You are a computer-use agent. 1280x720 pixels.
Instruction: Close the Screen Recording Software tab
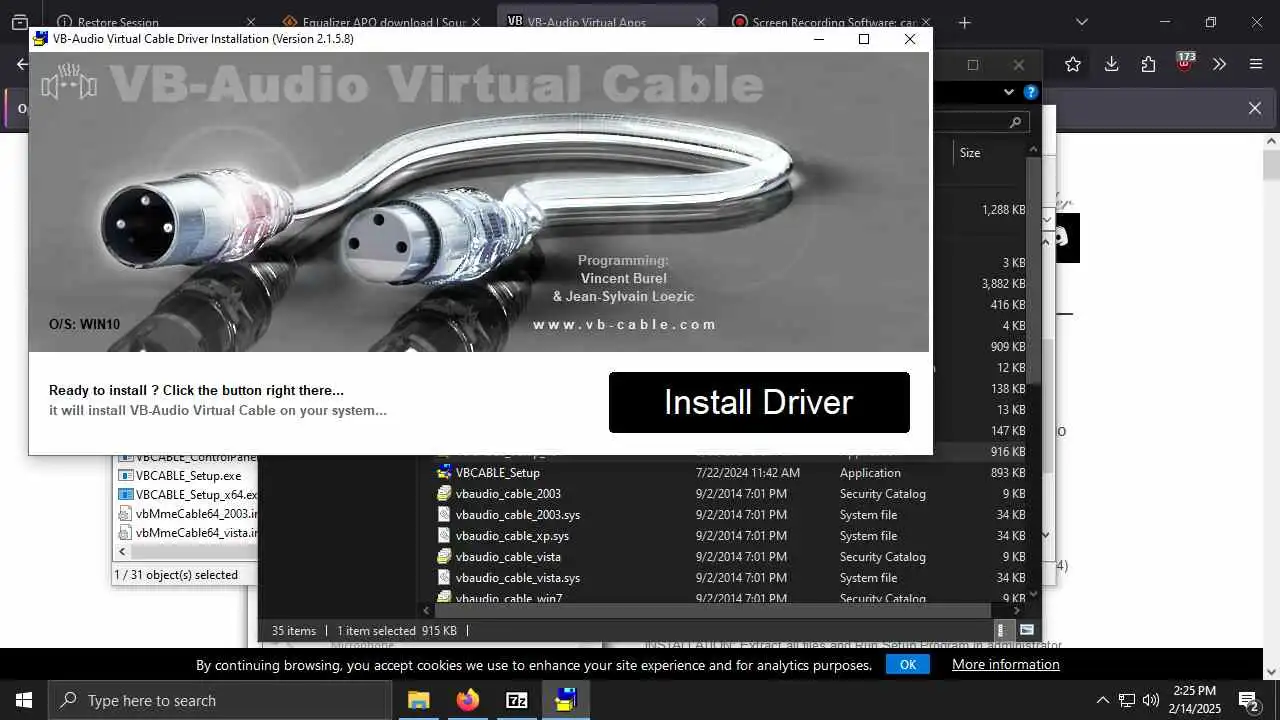(x=926, y=22)
